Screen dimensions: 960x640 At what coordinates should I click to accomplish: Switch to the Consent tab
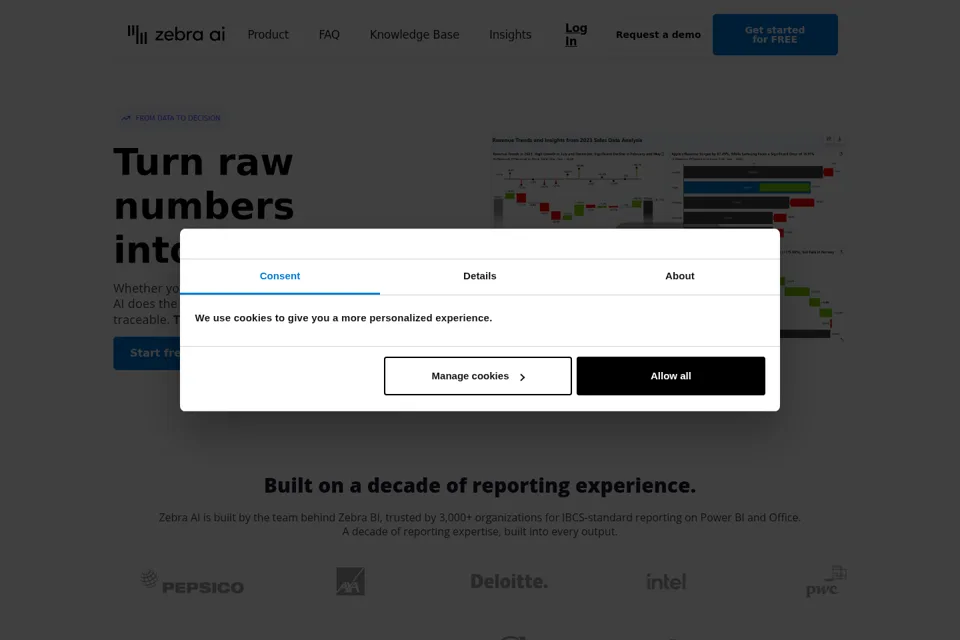(280, 276)
